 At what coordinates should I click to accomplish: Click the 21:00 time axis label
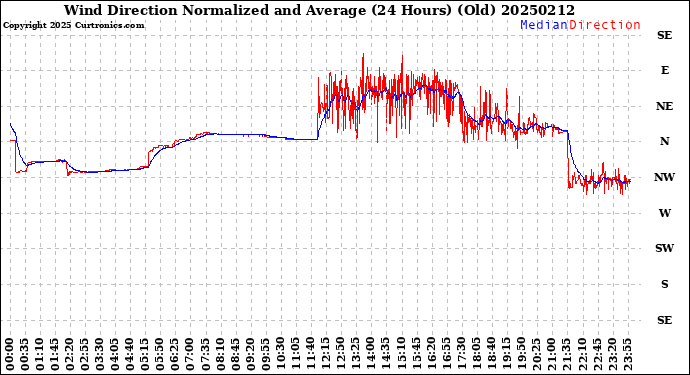[551, 355]
